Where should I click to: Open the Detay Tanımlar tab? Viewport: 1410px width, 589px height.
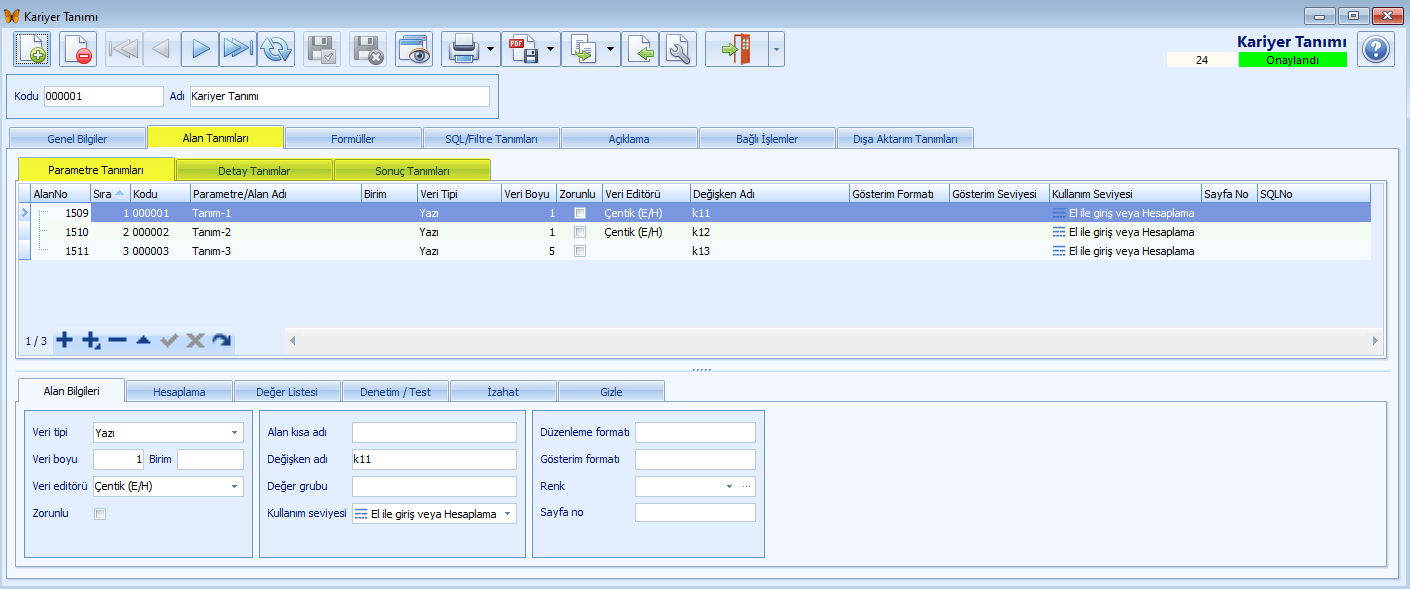[x=254, y=171]
